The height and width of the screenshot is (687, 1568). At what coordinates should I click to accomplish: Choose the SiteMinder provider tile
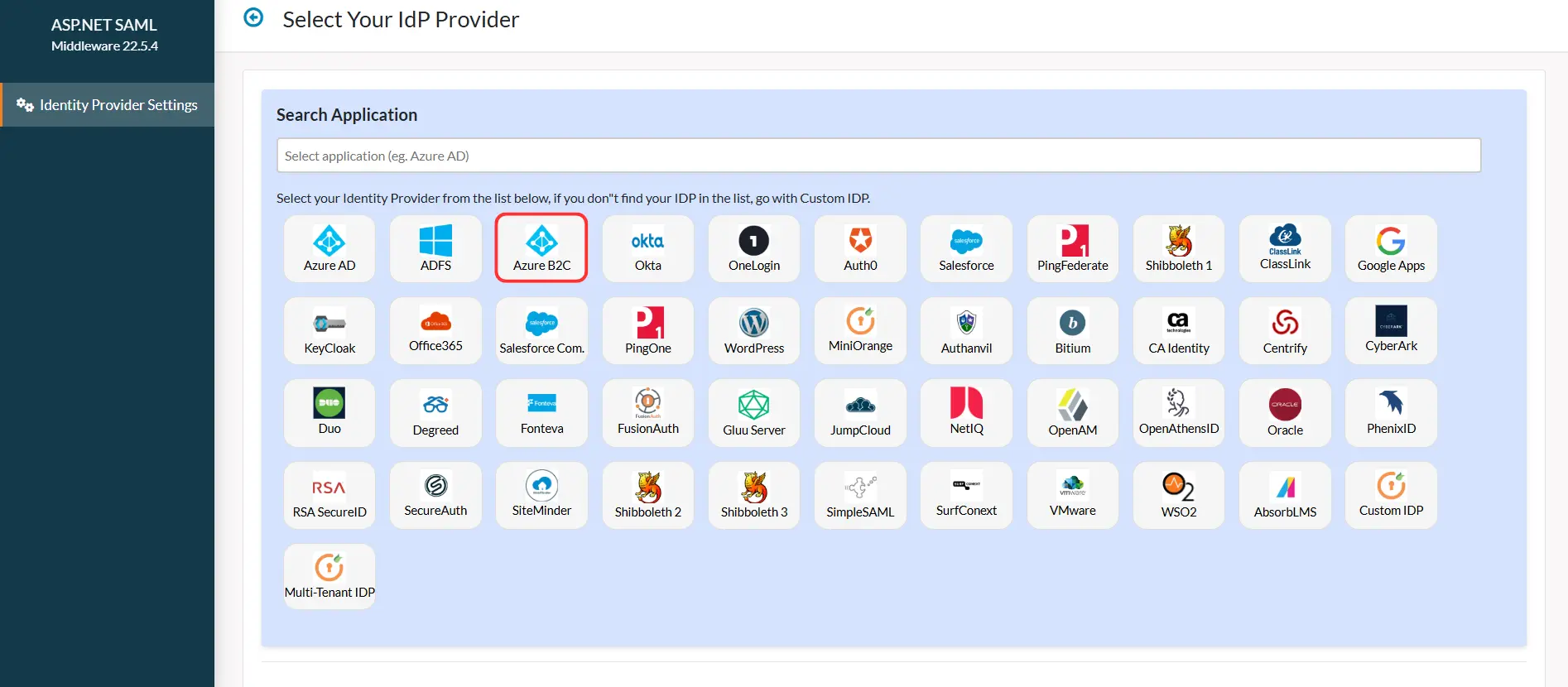point(541,495)
